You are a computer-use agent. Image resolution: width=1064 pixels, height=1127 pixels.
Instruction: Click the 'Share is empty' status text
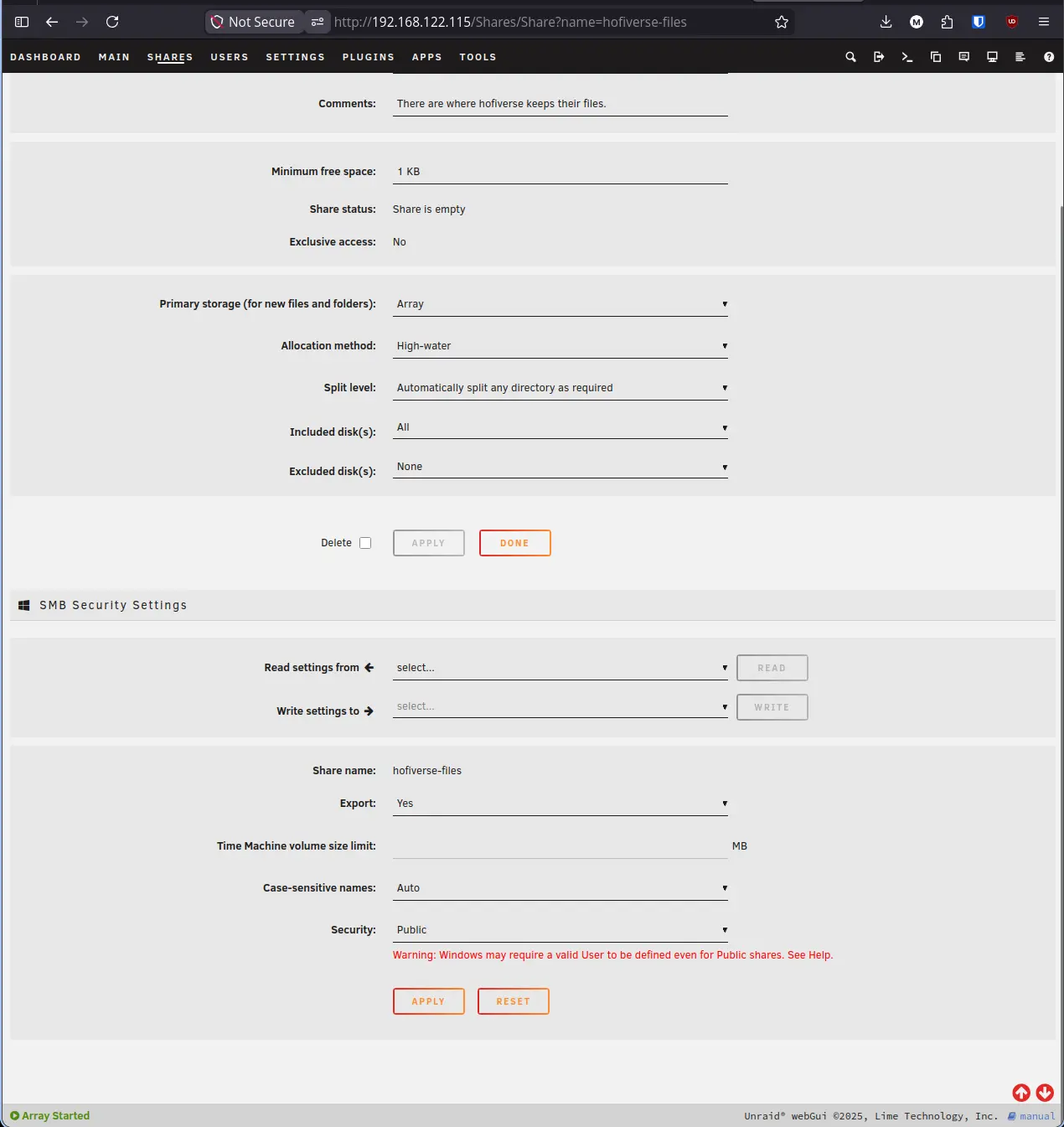click(429, 209)
